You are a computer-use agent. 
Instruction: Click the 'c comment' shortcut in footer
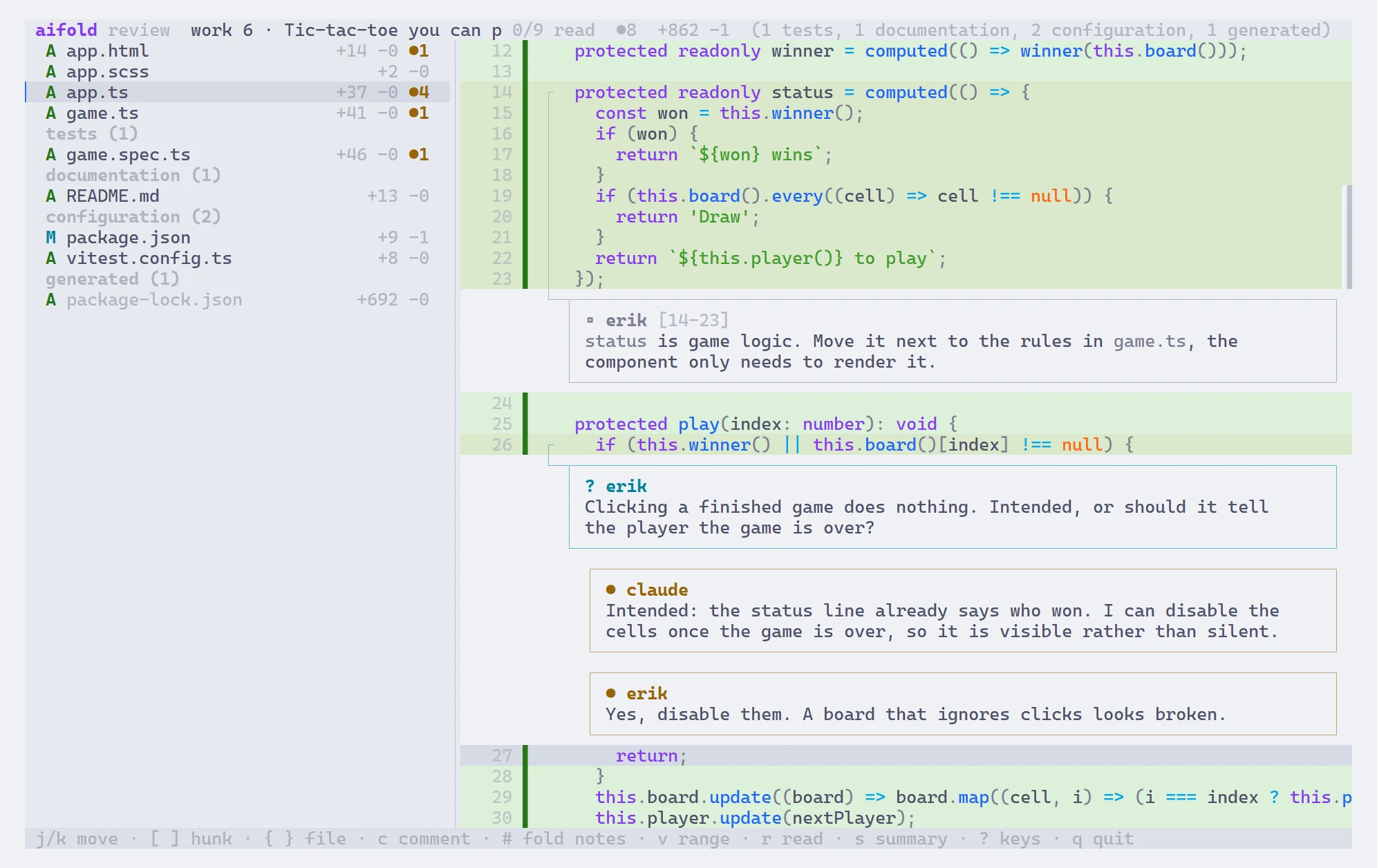click(424, 839)
